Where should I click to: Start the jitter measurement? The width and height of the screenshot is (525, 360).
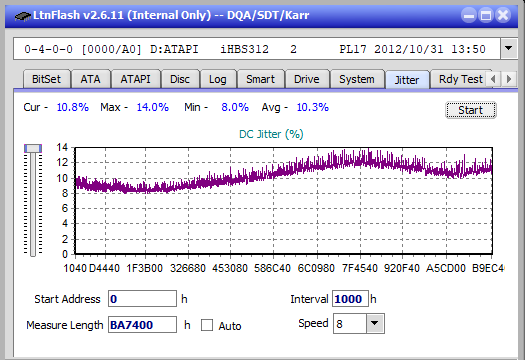[x=470, y=110]
